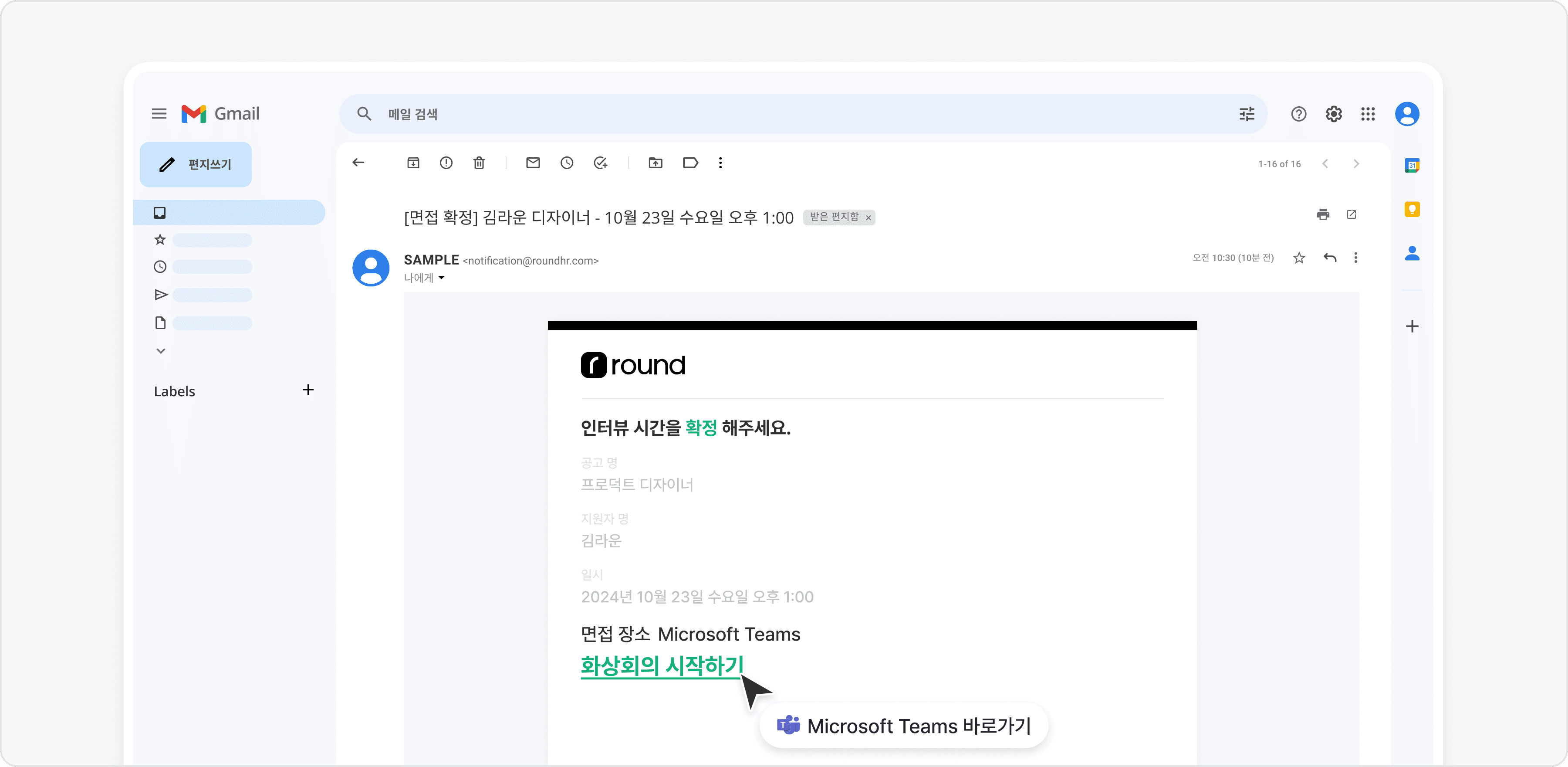Mark the email as unread
This screenshot has width=1568, height=767.
click(533, 163)
